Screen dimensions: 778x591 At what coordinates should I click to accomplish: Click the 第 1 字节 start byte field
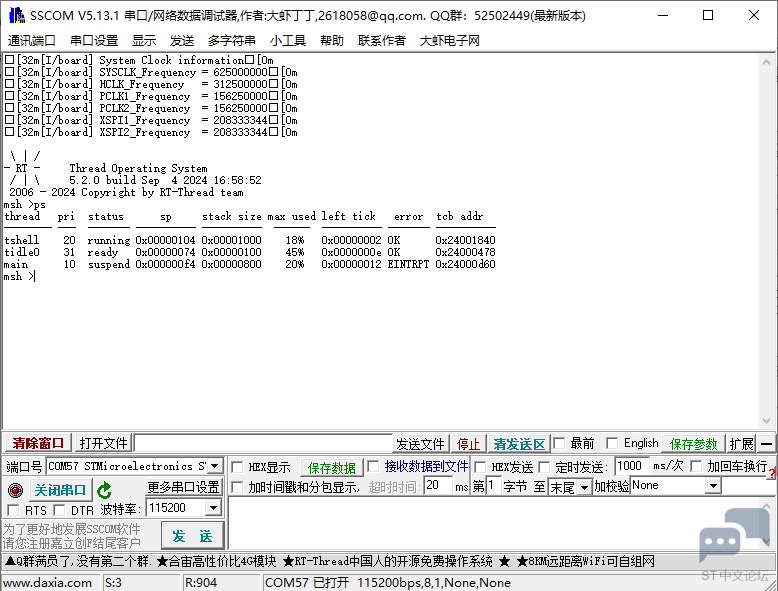(x=493, y=485)
